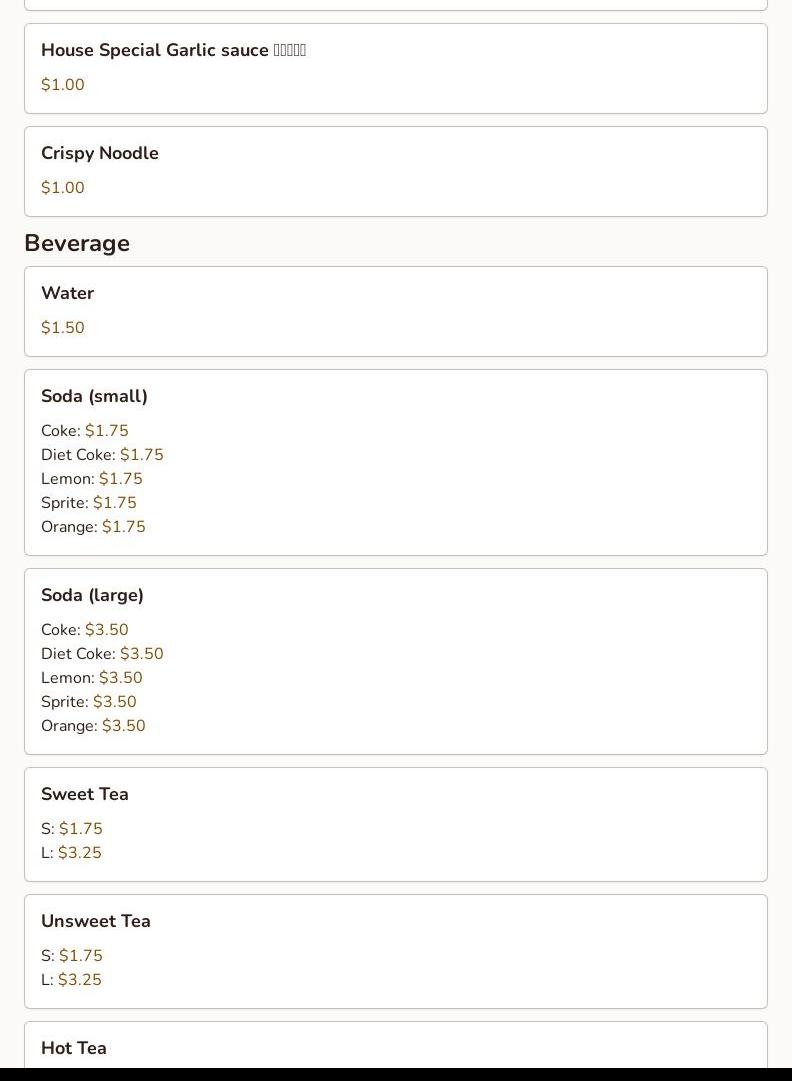Pick the small Unsweet Tea size
The width and height of the screenshot is (792, 1081).
[x=72, y=956]
